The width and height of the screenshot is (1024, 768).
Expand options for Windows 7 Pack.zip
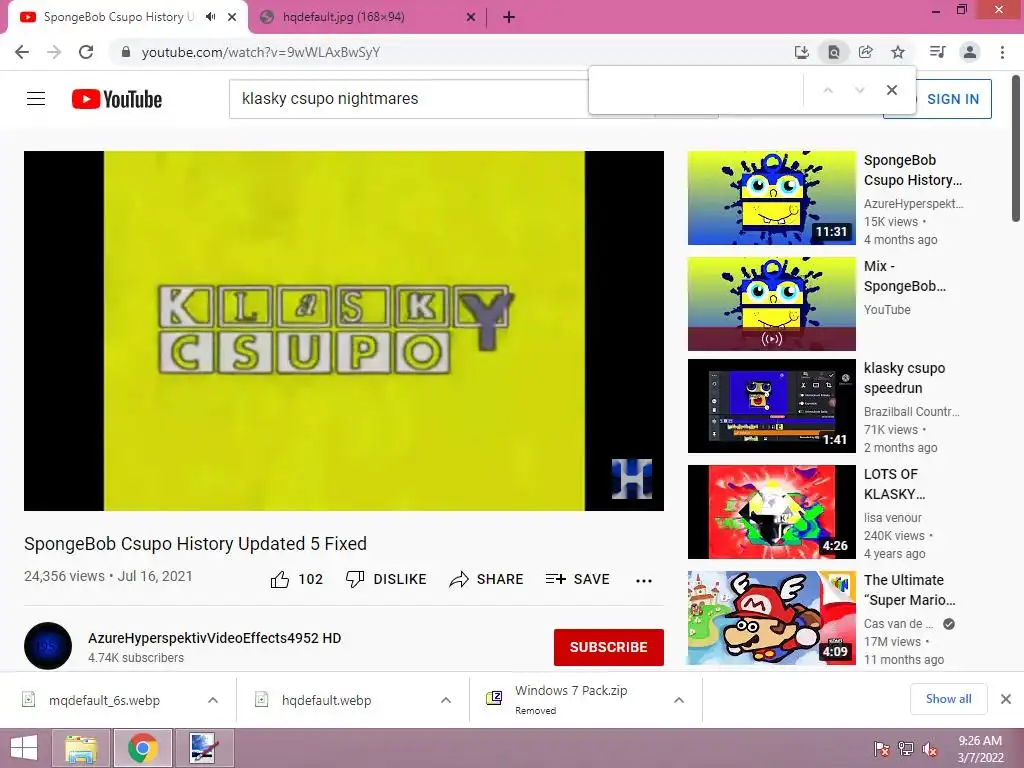pyautogui.click(x=679, y=700)
